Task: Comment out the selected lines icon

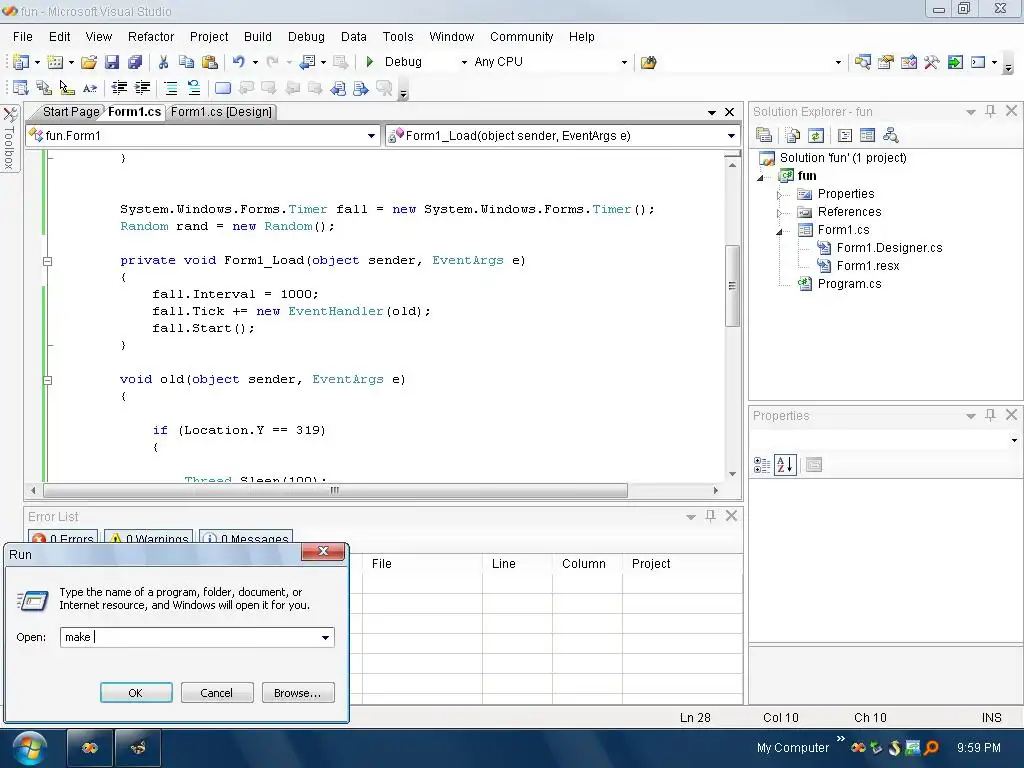Action: 170,88
